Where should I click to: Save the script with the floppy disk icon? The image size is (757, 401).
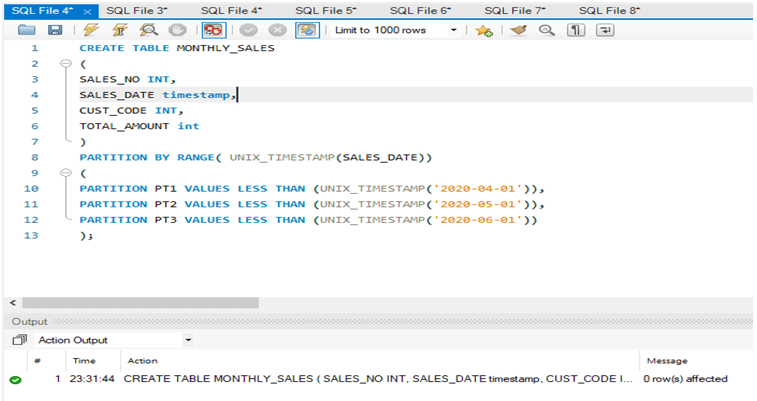point(54,30)
